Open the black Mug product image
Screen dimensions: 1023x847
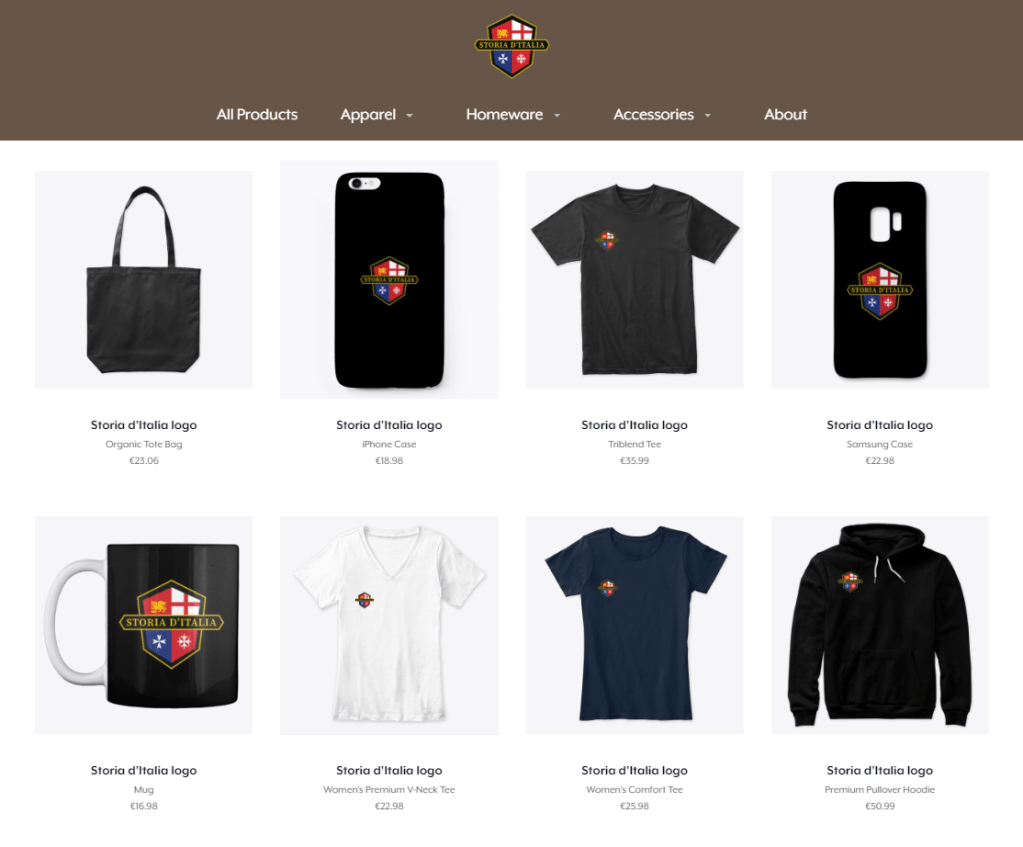click(144, 625)
